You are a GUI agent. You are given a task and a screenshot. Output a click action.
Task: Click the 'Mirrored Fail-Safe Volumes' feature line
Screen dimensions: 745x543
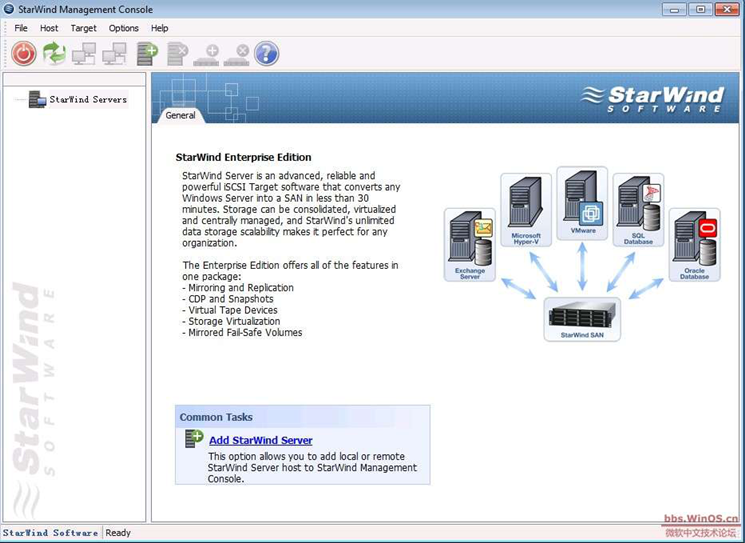242,333
